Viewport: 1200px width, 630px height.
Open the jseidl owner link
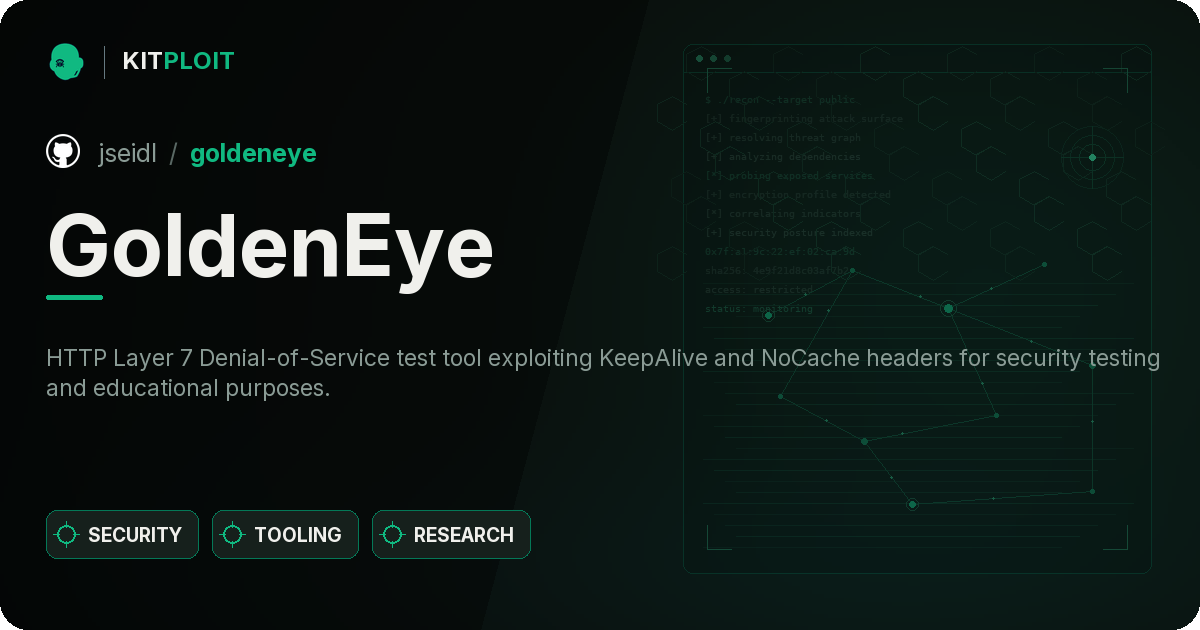click(x=127, y=153)
